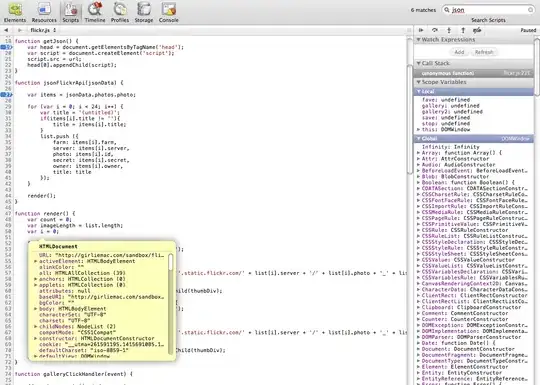Collapse the Call Stack section

pyautogui.click(x=419, y=63)
